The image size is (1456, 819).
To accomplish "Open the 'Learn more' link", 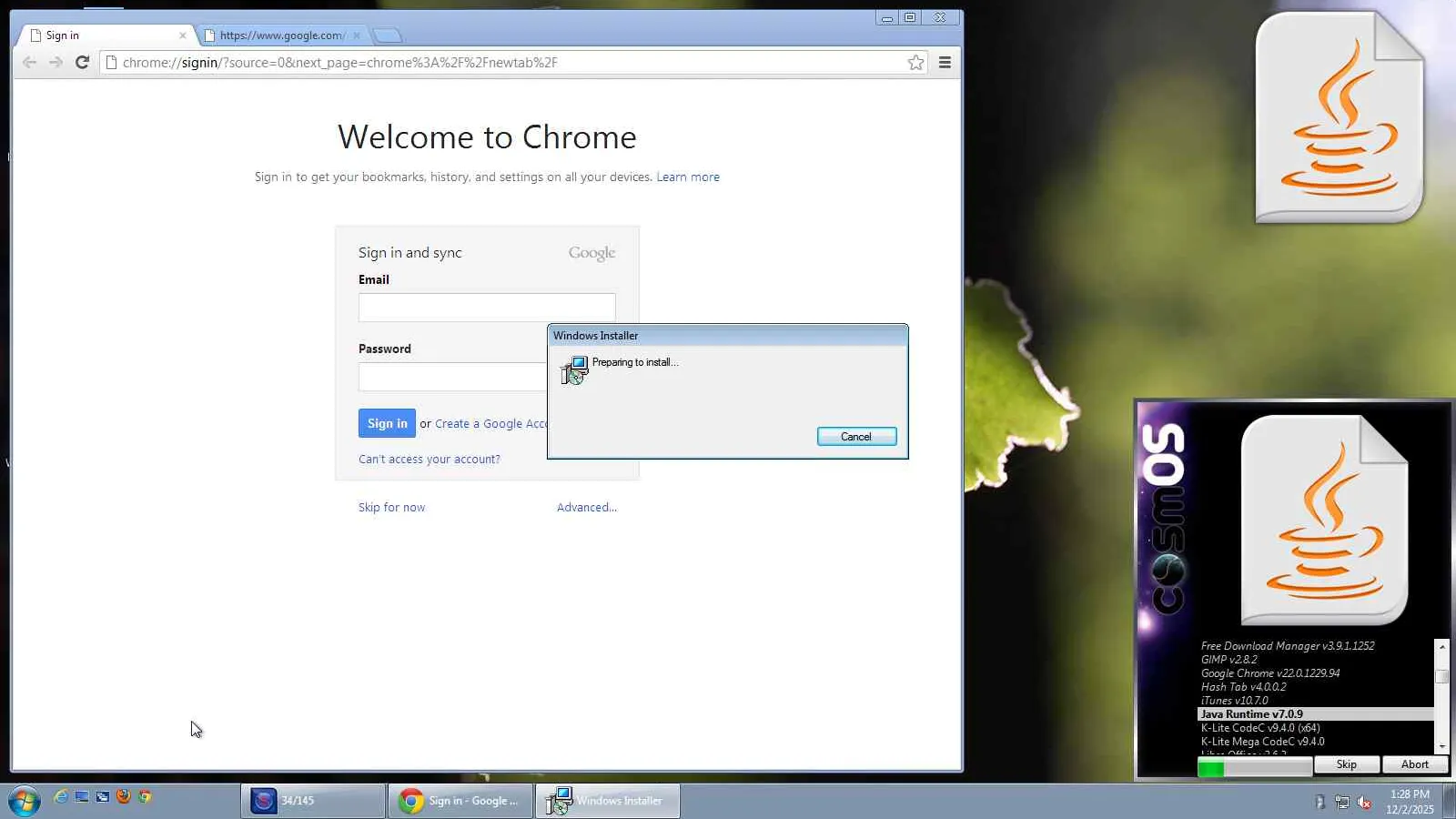I will [x=688, y=177].
